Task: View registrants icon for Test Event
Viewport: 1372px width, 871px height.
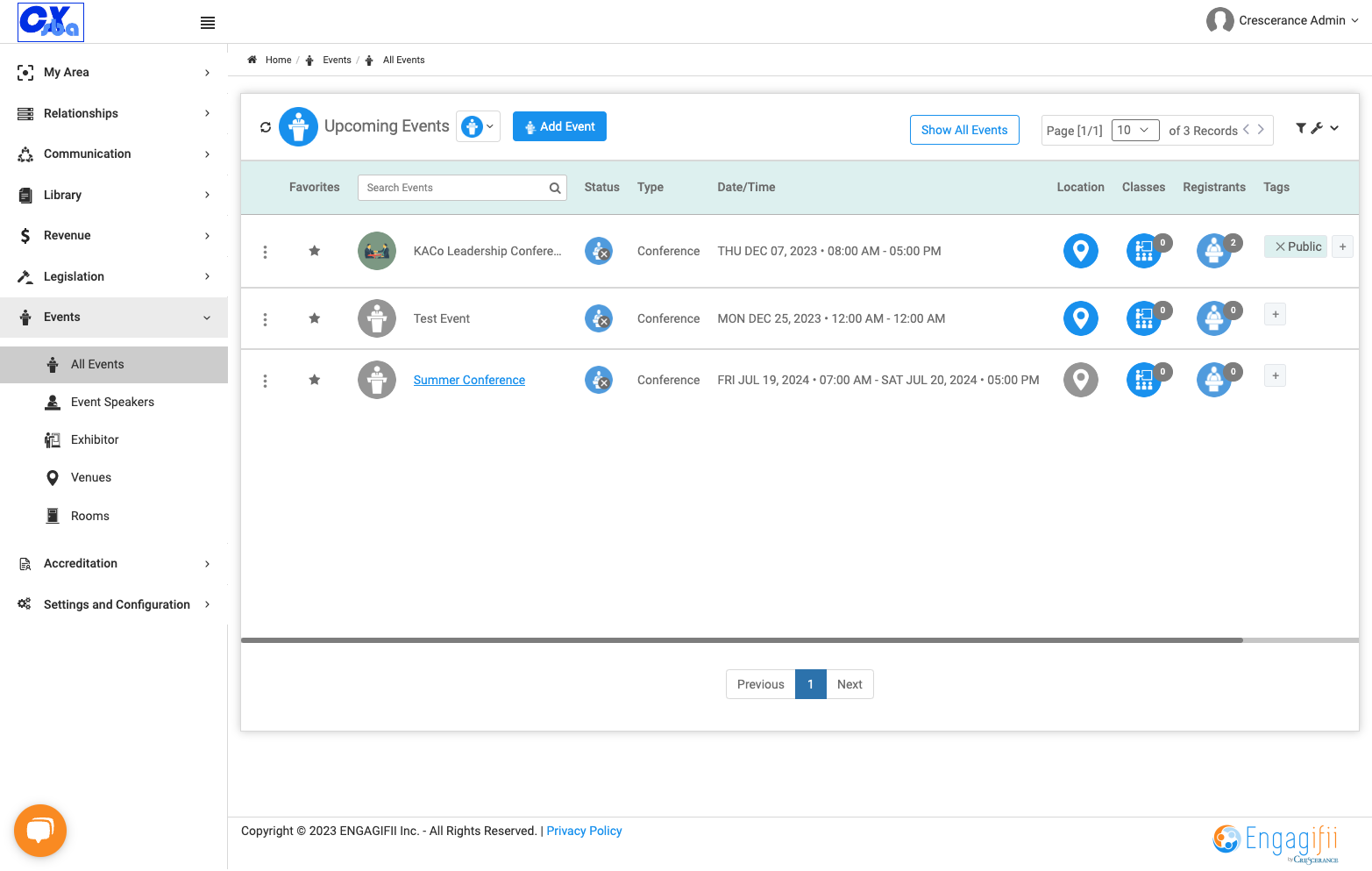Action: click(1214, 318)
